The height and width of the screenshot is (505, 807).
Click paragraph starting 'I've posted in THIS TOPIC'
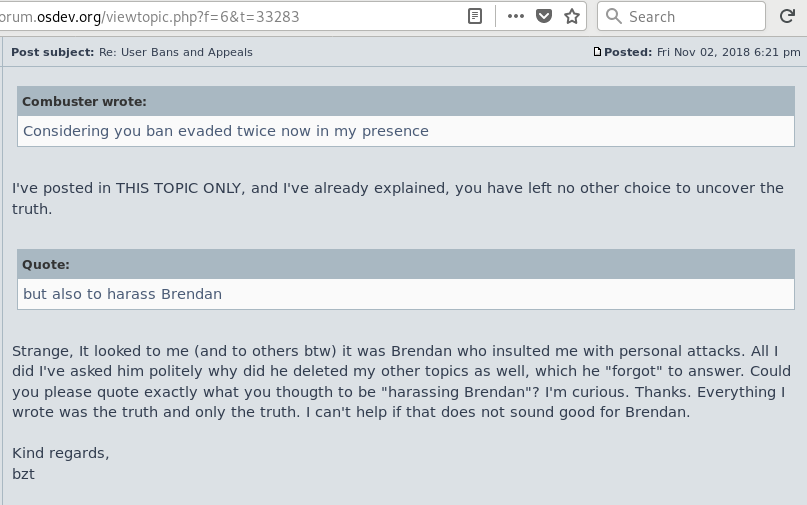coord(398,198)
